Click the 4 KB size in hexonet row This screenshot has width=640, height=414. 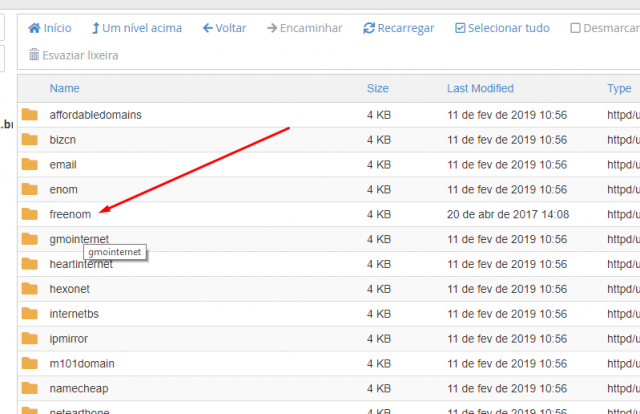[x=379, y=289]
